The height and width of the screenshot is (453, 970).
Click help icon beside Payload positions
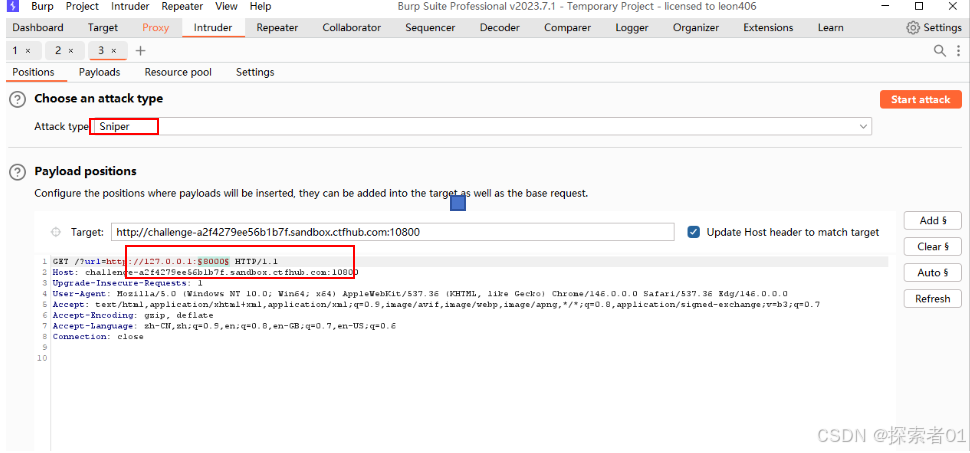pyautogui.click(x=19, y=171)
